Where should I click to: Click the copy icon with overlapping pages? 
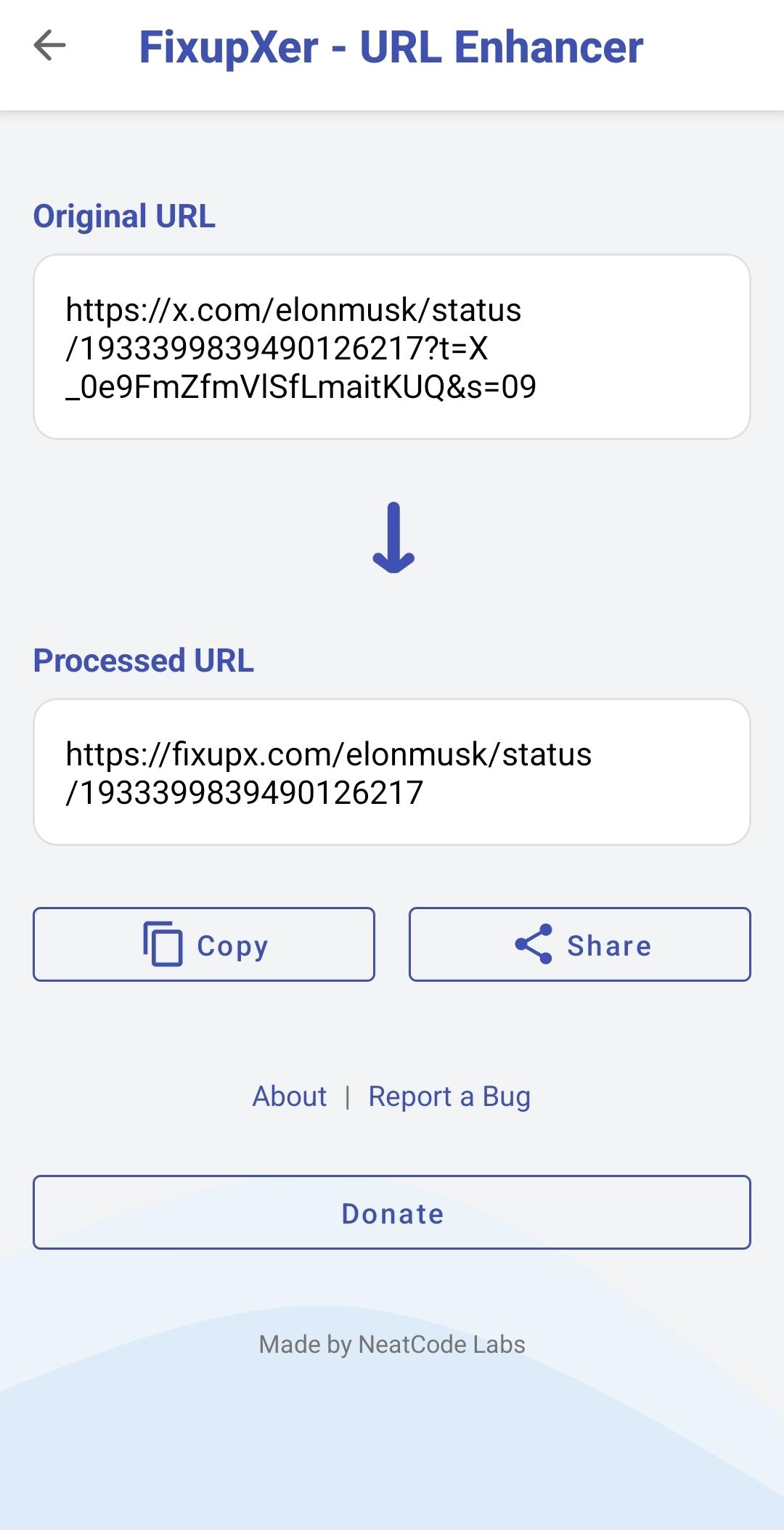pyautogui.click(x=163, y=944)
